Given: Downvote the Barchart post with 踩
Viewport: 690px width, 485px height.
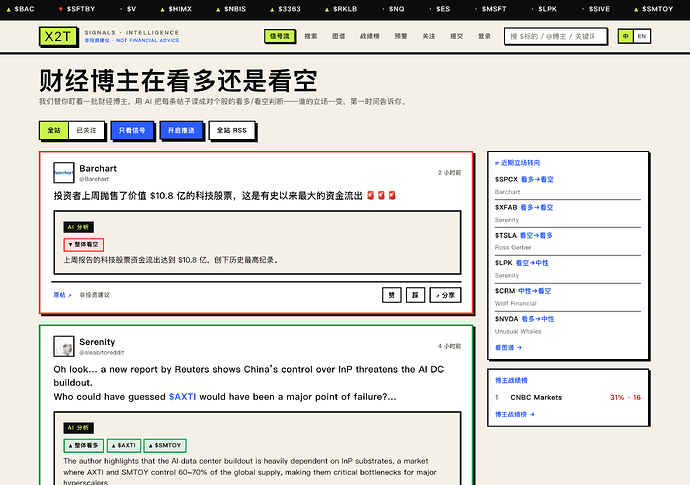Looking at the screenshot, I should pos(415,295).
